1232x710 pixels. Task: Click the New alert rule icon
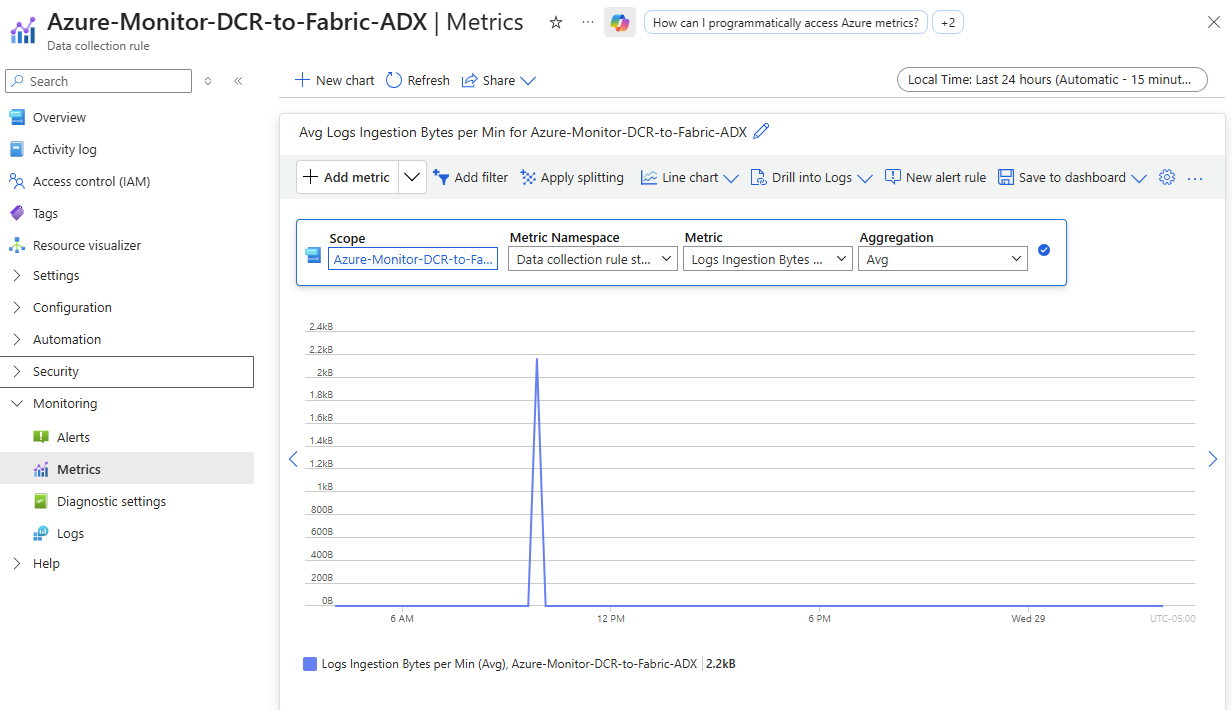(x=893, y=177)
